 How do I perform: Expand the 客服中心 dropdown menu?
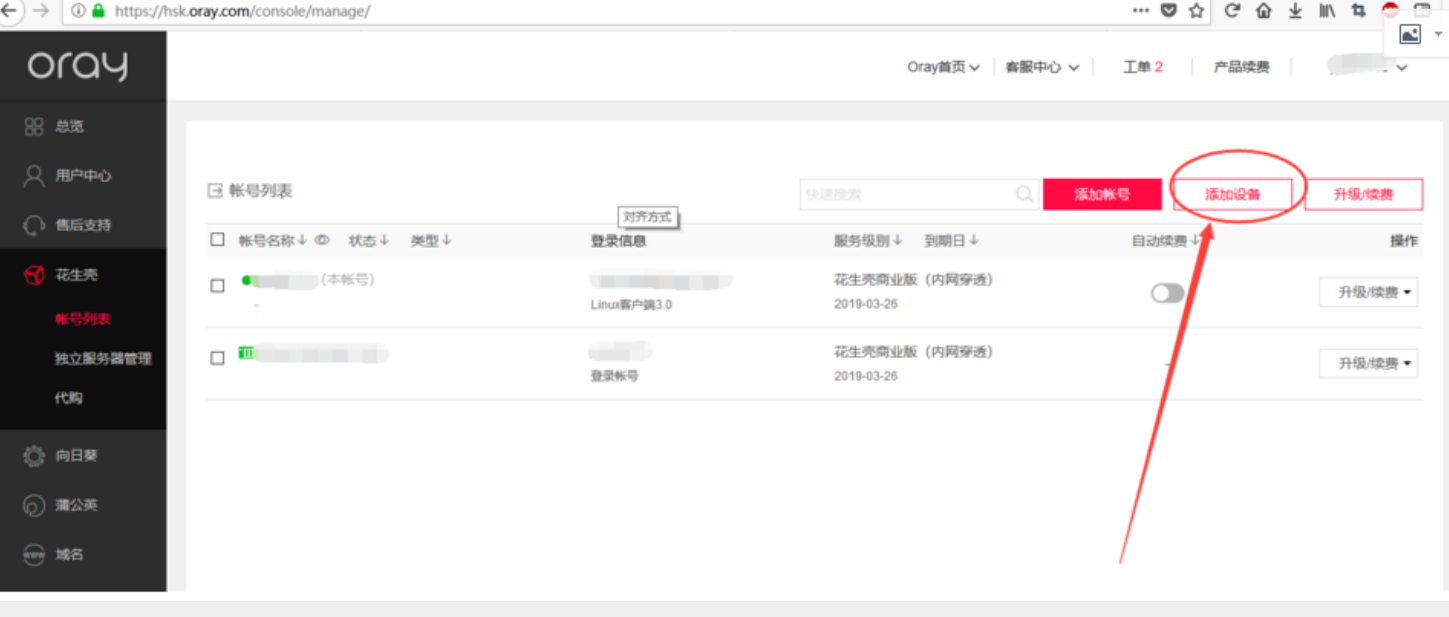click(x=1042, y=67)
